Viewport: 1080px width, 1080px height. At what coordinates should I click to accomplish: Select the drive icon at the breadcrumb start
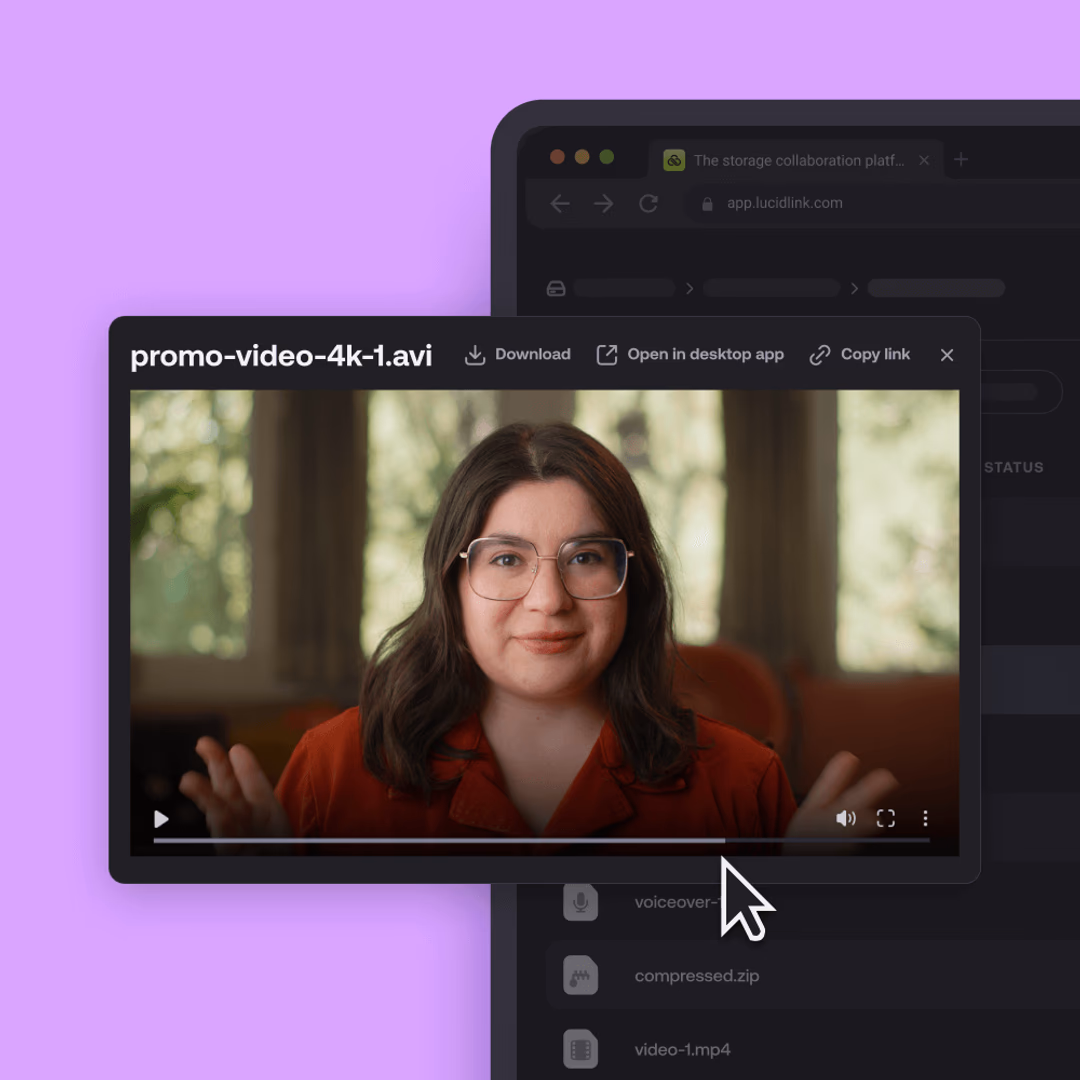556,288
